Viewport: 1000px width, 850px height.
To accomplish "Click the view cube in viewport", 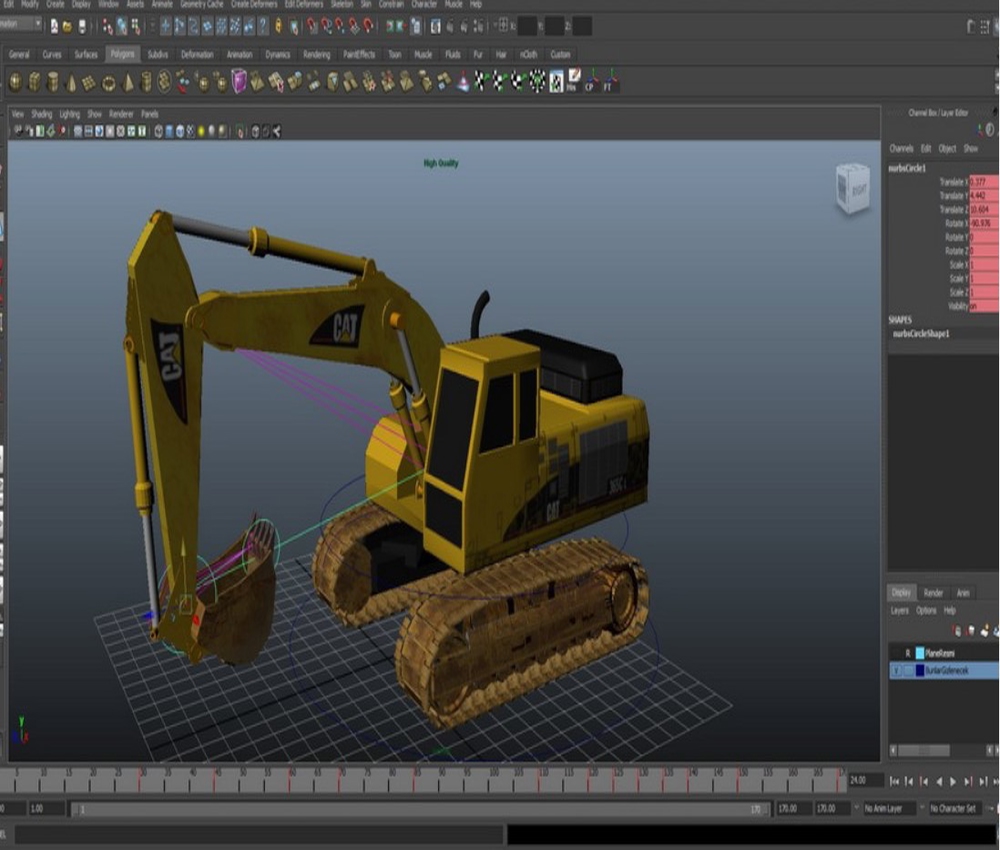I will 852,188.
